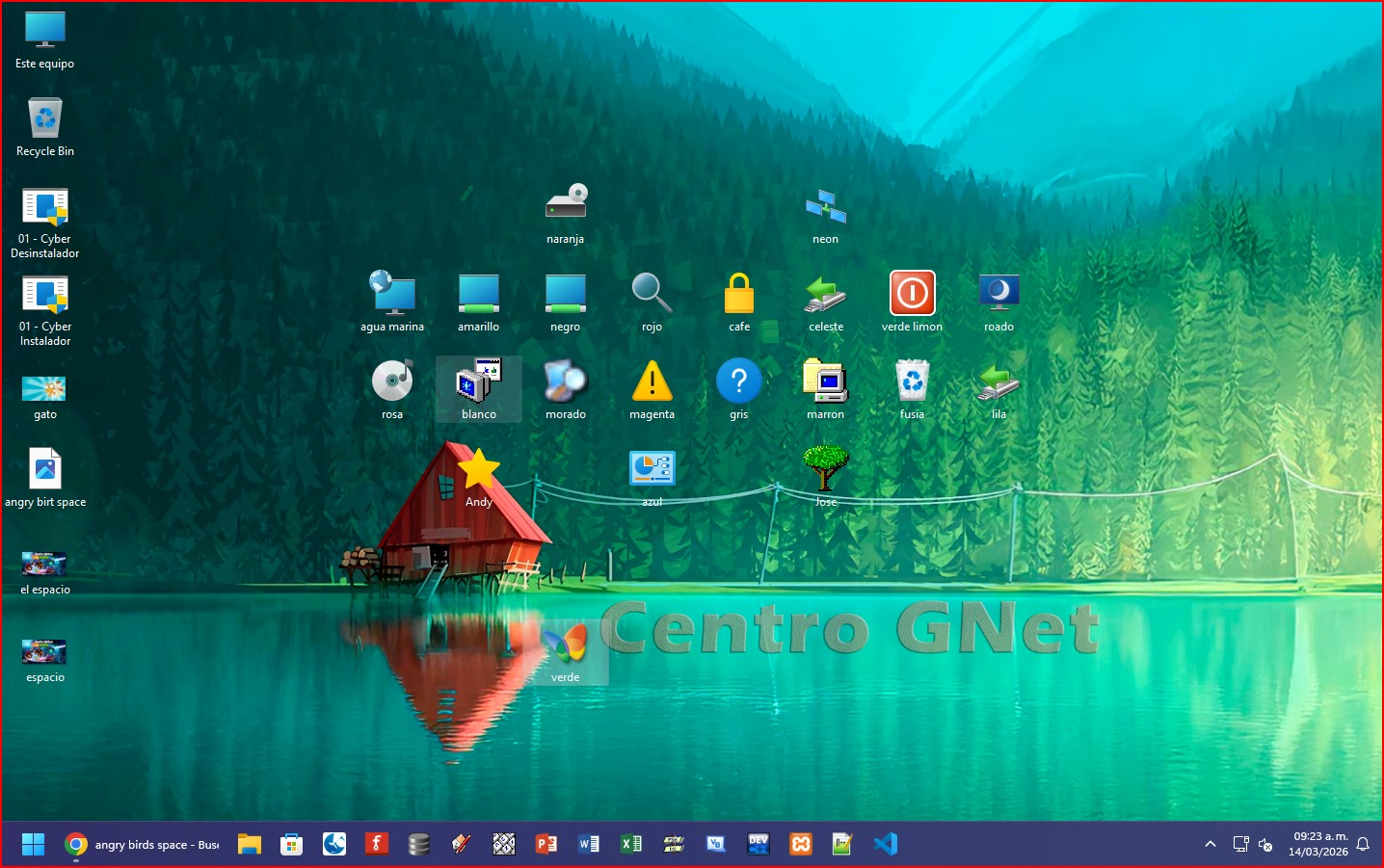Viewport: 1384px width, 868px height.
Task: Select the 'rojo' magnifying glass icon
Action: [x=652, y=293]
